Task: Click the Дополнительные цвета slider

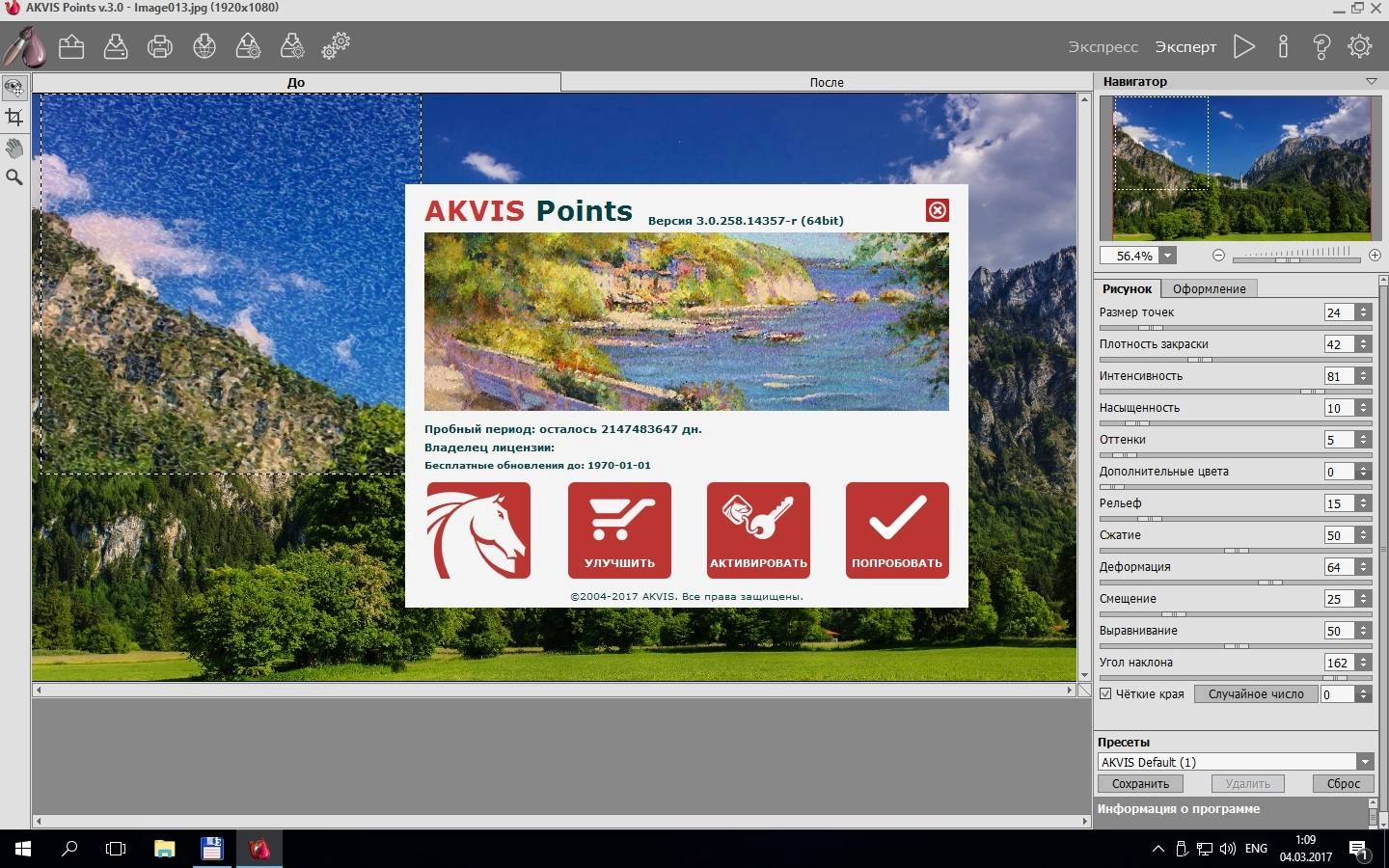Action: pos(1236,487)
